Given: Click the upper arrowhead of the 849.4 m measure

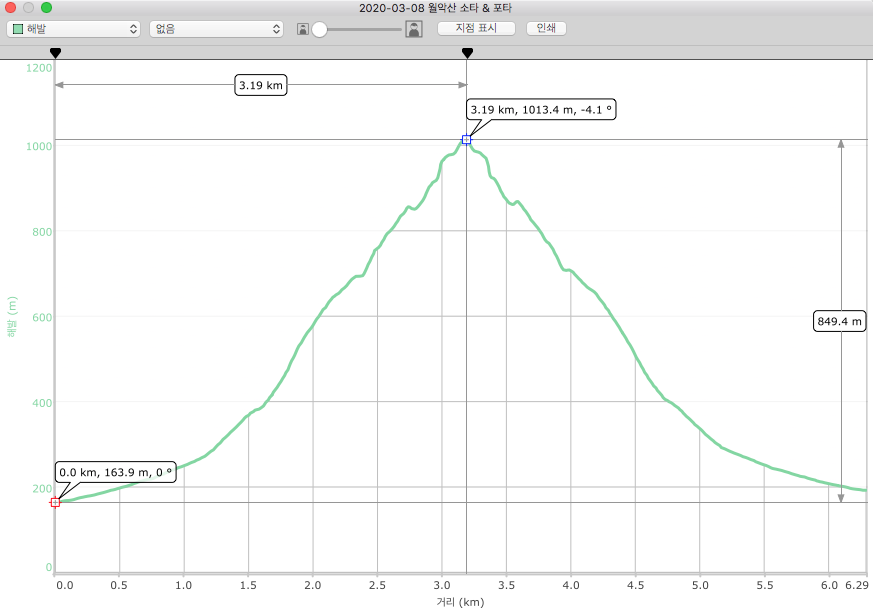Looking at the screenshot, I should coord(841,144).
